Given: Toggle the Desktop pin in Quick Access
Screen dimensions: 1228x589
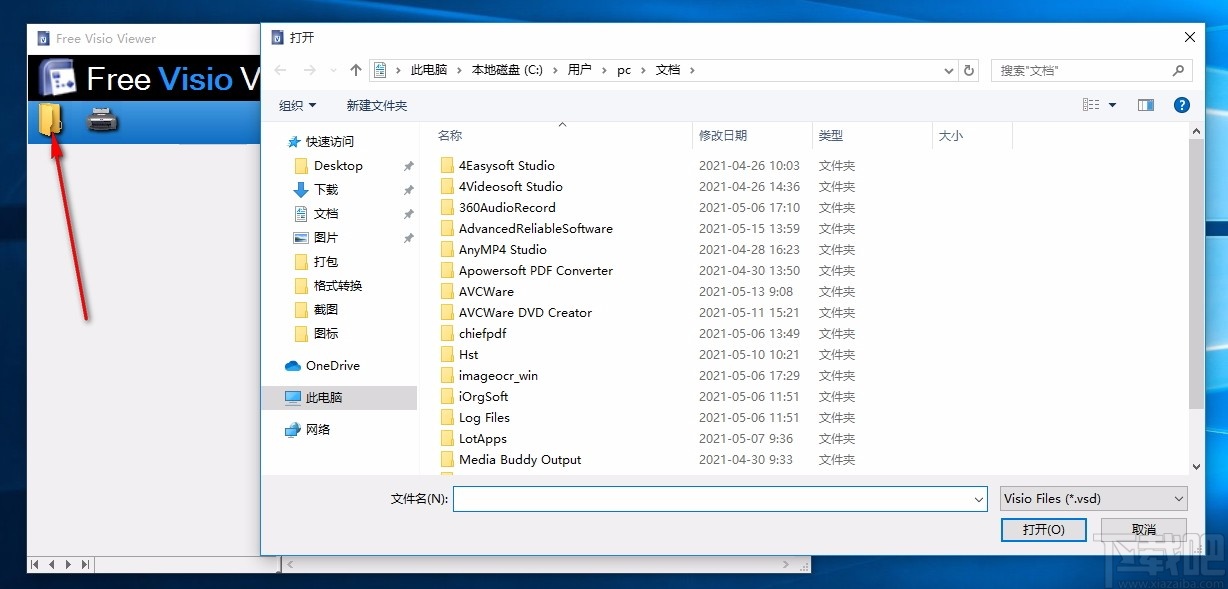Looking at the screenshot, I should (x=408, y=165).
